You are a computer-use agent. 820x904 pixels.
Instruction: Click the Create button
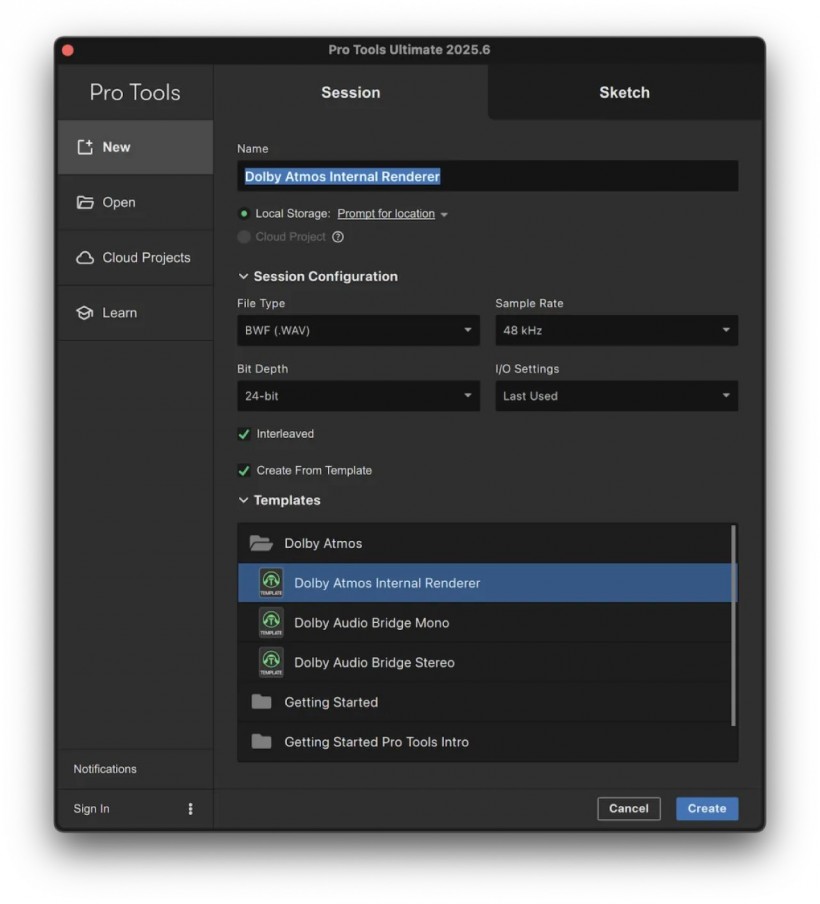click(707, 808)
